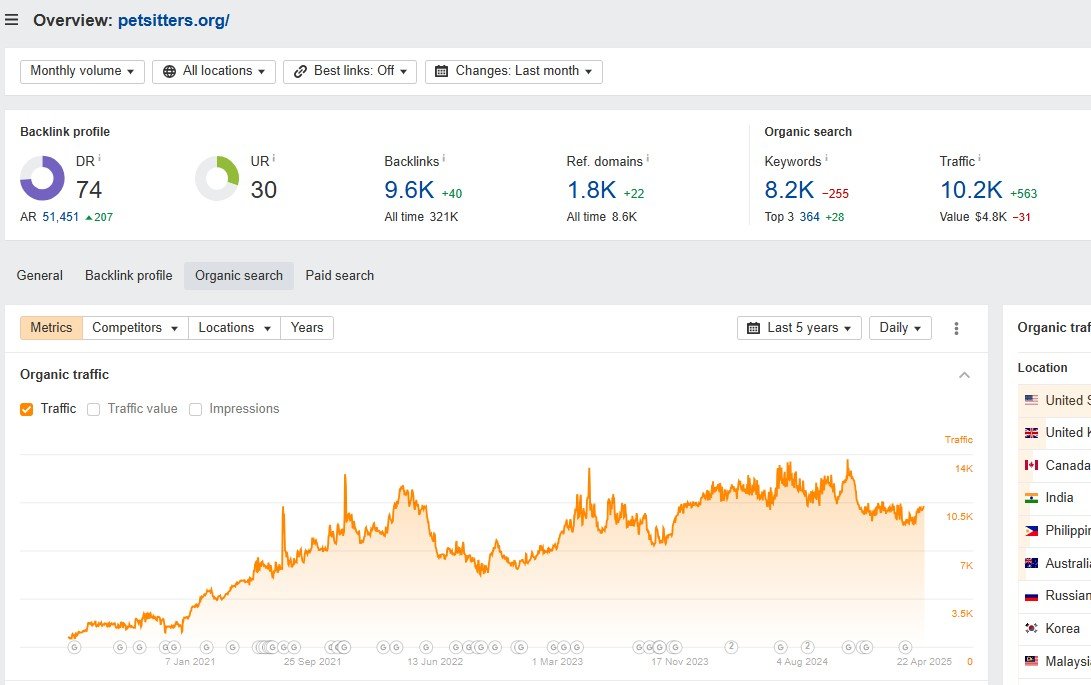Open the Locations dropdown

(234, 328)
